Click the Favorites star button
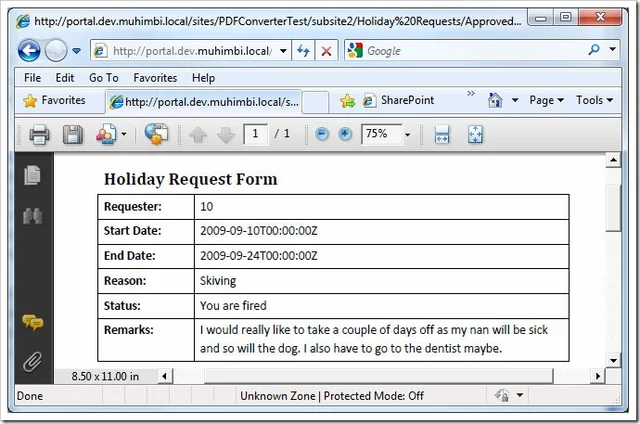 coord(54,100)
